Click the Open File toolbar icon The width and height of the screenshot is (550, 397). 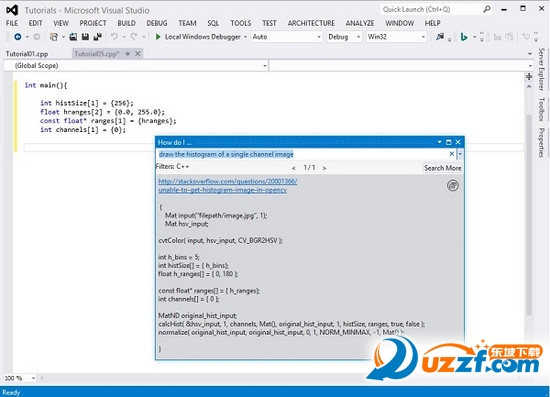73,37
